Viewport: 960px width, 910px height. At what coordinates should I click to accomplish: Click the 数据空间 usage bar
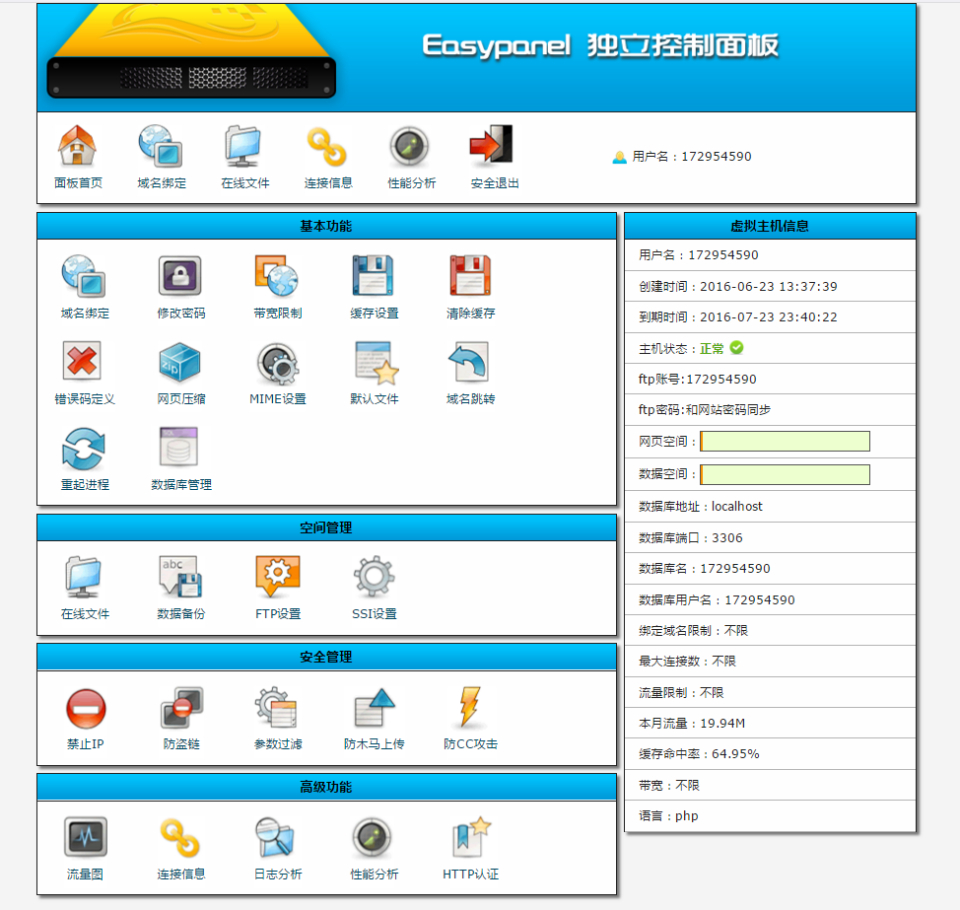[785, 475]
